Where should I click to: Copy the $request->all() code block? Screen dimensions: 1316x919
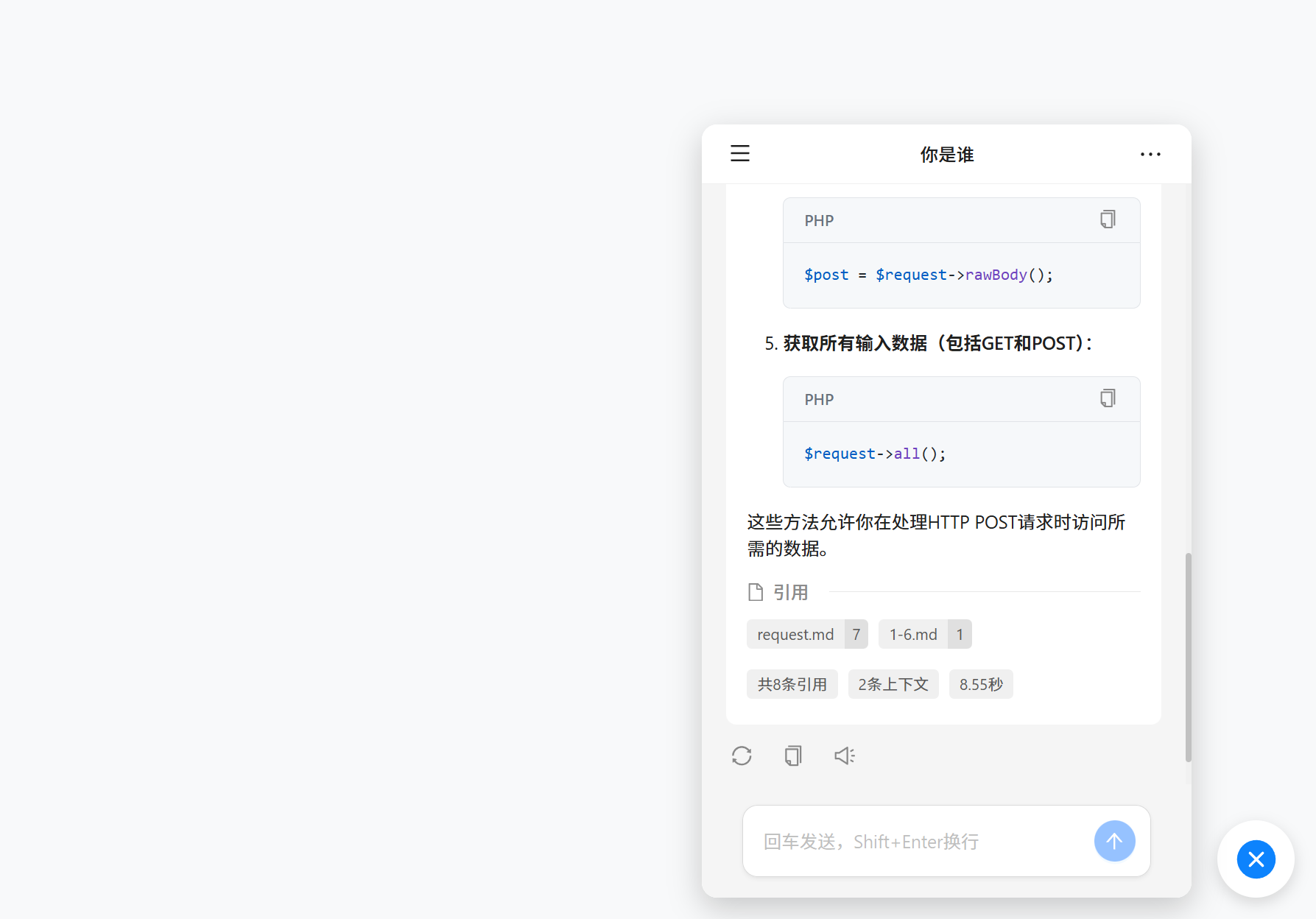click(1108, 398)
